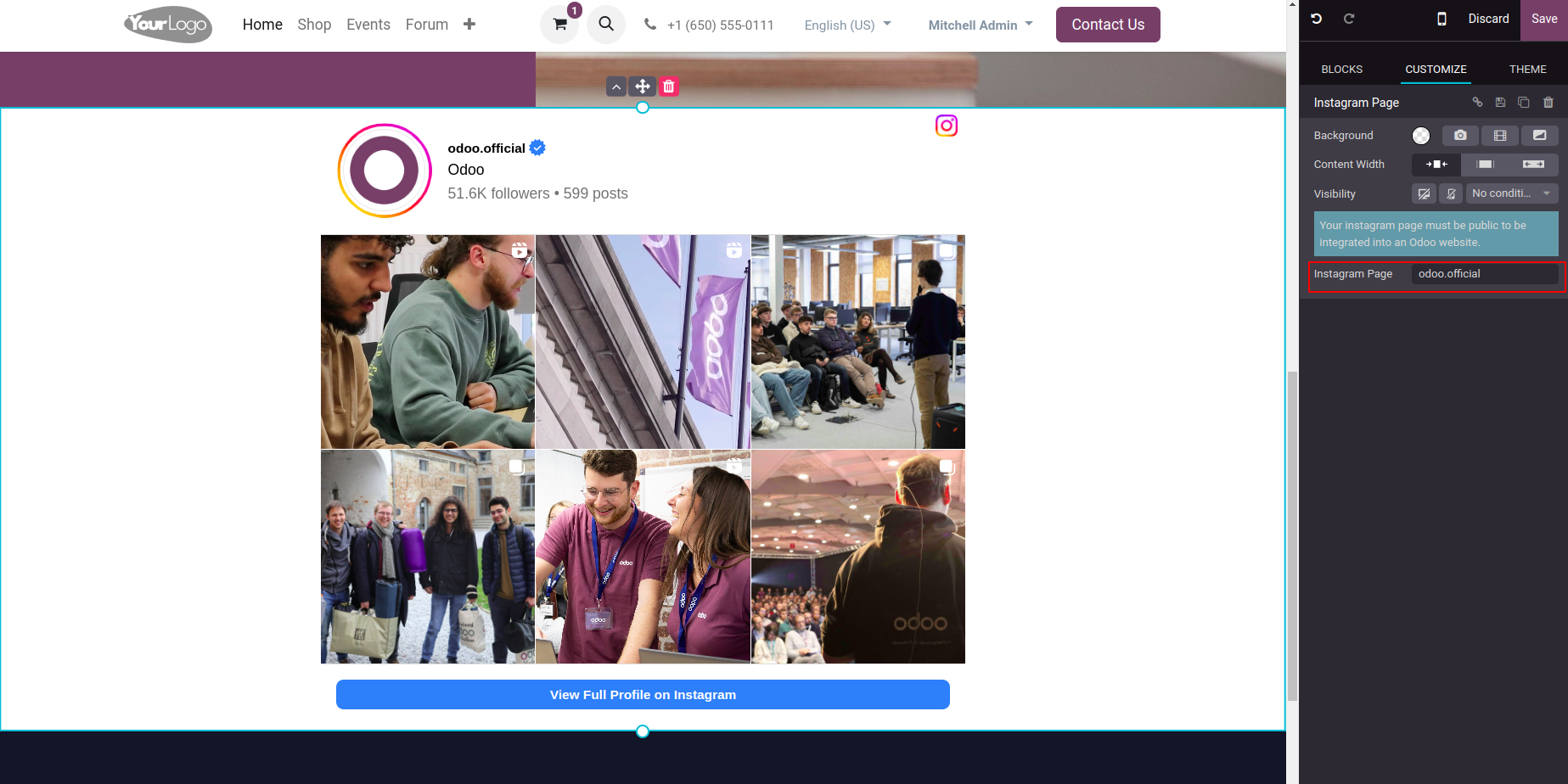Click the plus icon after Forum menu
This screenshot has width=1568, height=784.
[x=469, y=25]
